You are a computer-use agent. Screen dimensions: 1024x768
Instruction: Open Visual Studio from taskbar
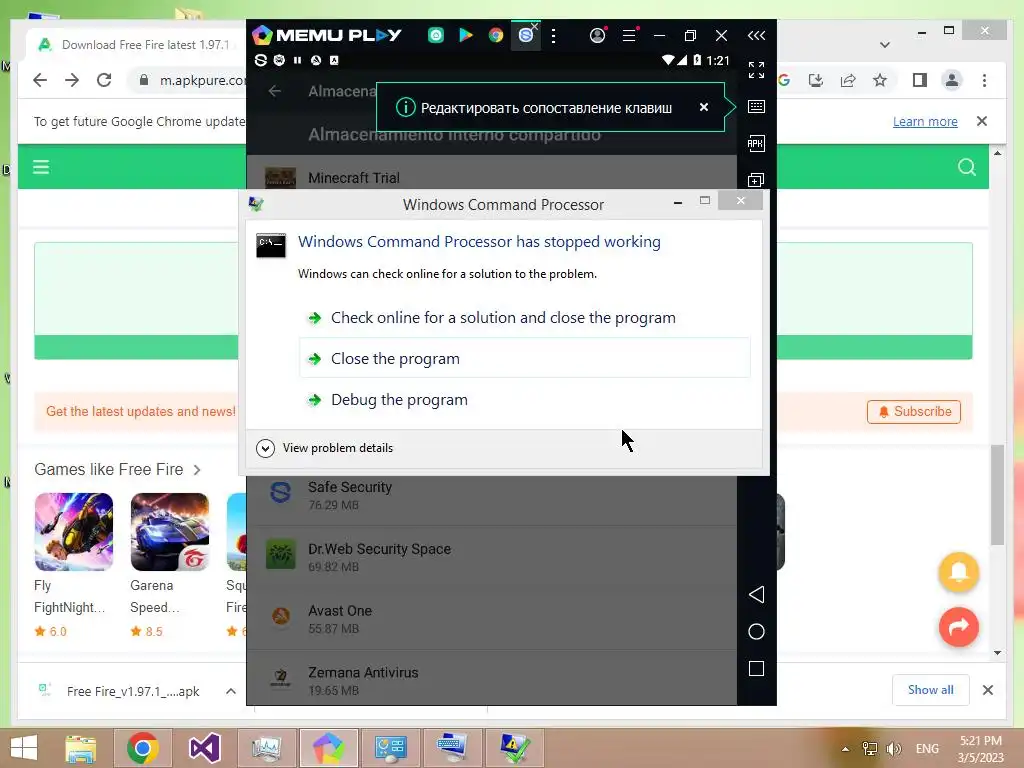204,748
